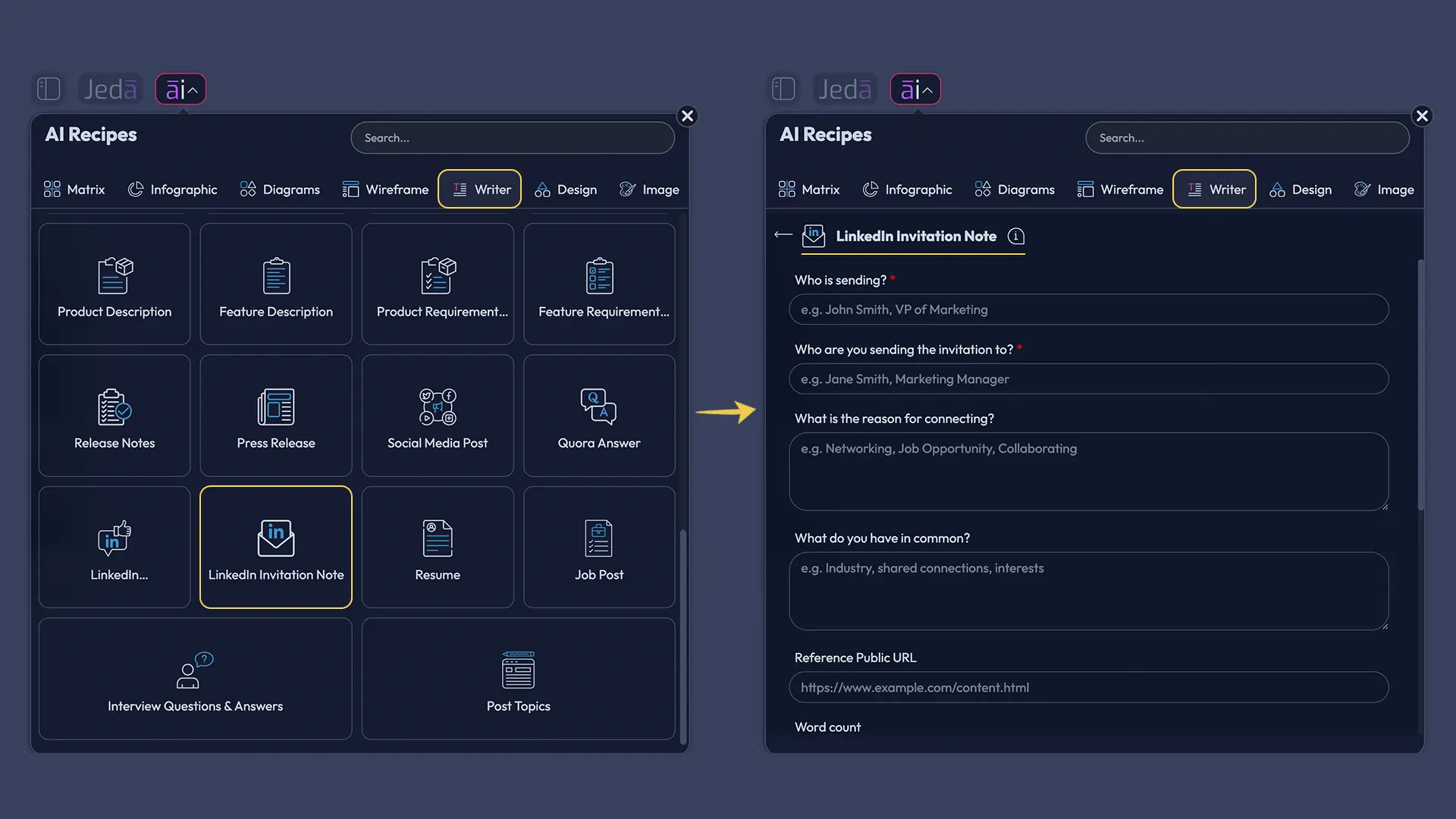This screenshot has height=819, width=1456.
Task: Open the Job Post recipe
Action: (599, 547)
